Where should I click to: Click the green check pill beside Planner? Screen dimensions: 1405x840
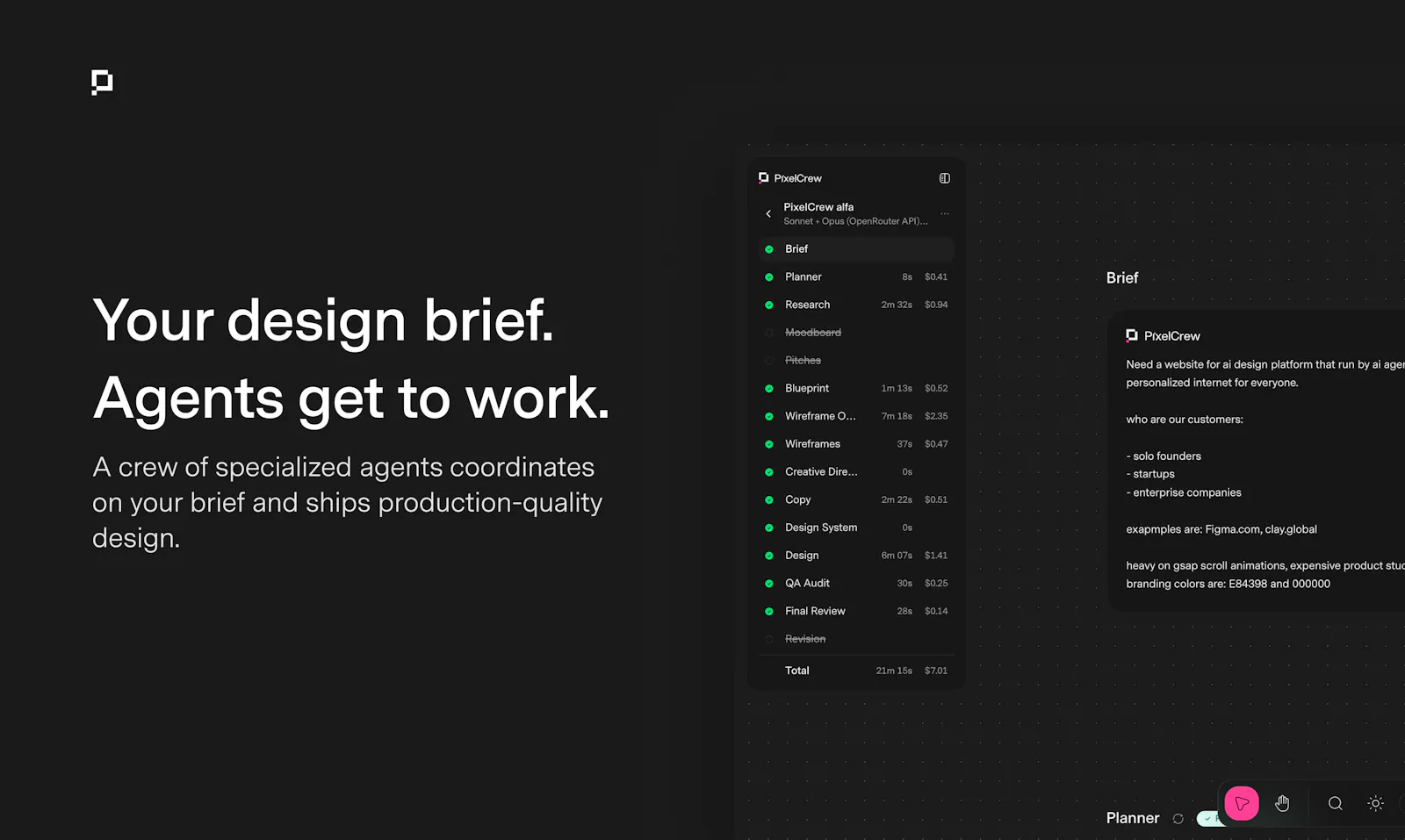pos(1210,819)
